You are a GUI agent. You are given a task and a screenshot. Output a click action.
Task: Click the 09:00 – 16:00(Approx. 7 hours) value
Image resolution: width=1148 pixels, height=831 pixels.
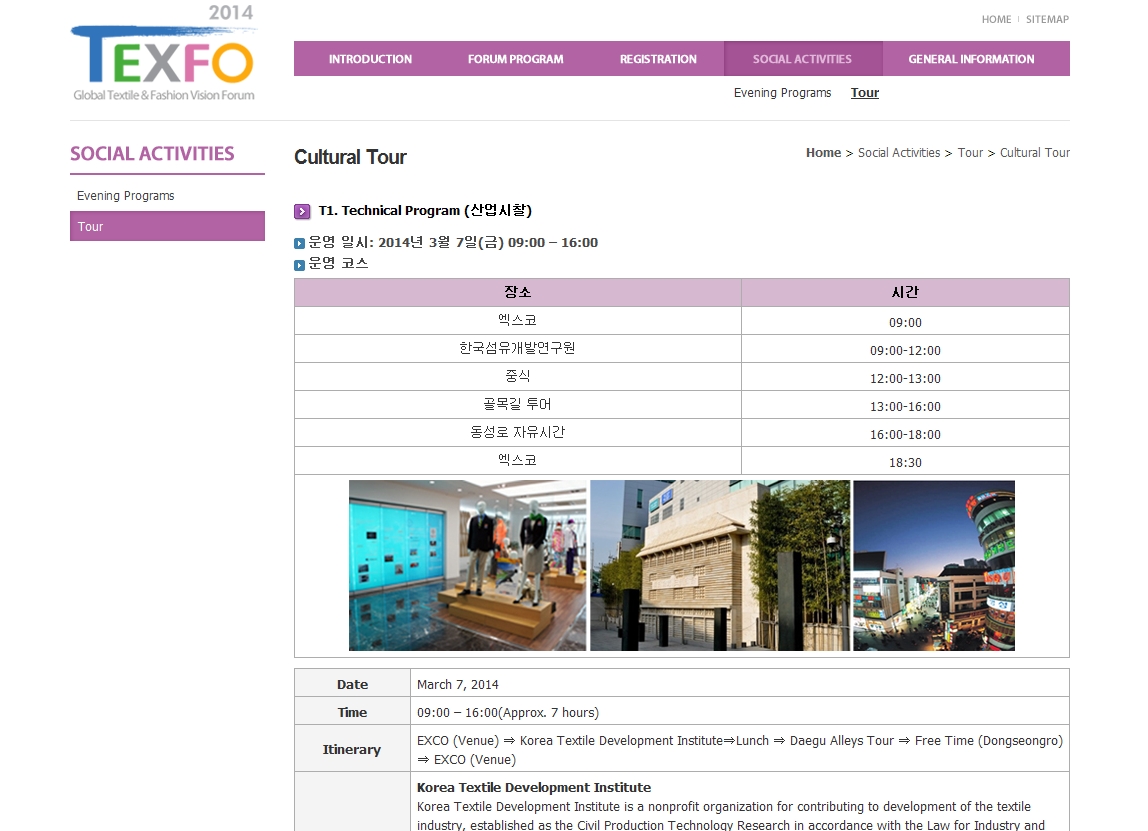[508, 712]
